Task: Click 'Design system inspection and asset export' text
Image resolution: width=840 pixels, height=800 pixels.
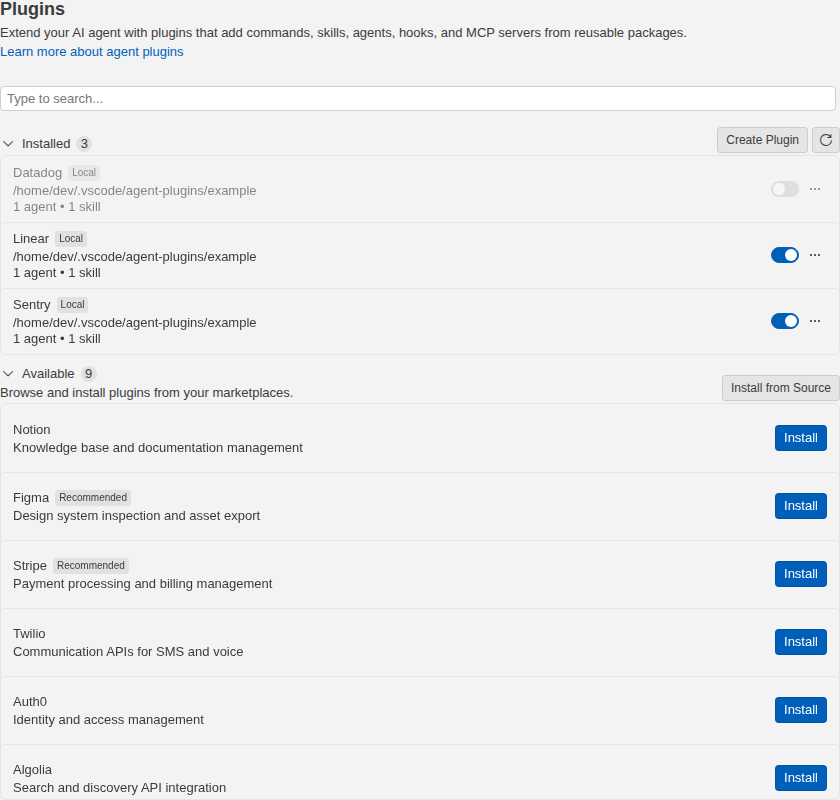Action: tap(137, 516)
